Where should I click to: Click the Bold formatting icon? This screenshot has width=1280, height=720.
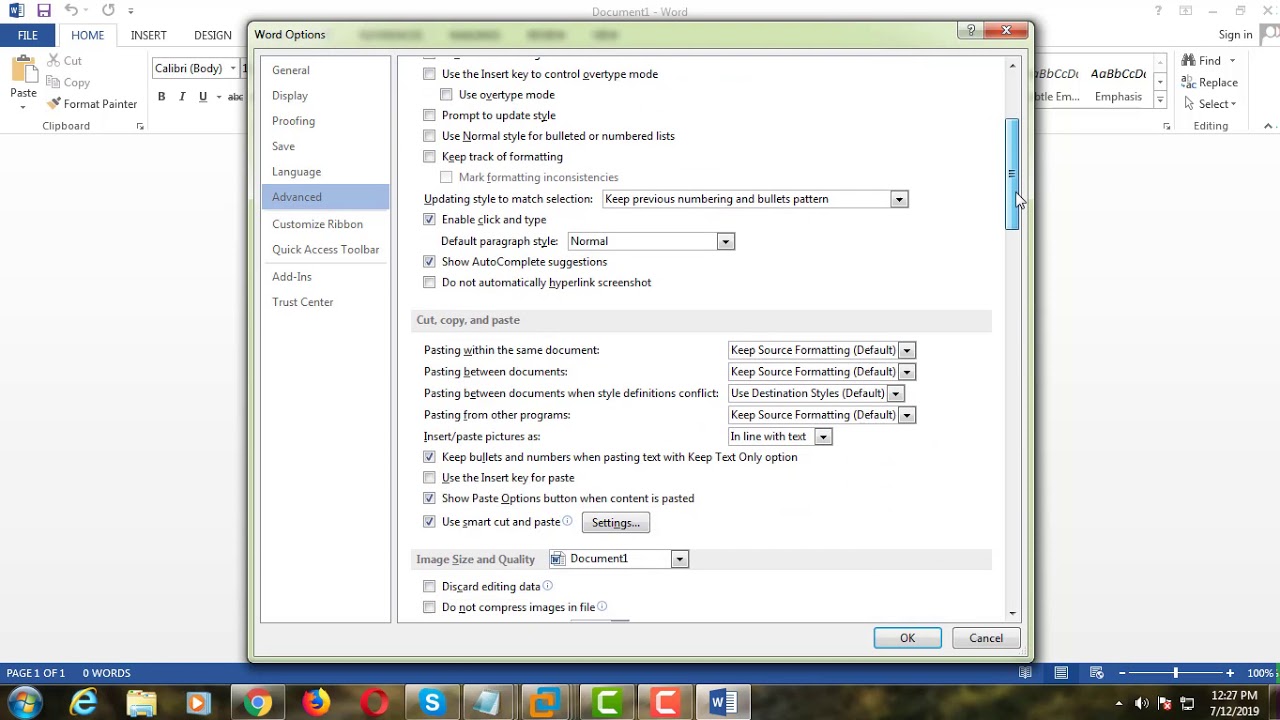coord(161,97)
